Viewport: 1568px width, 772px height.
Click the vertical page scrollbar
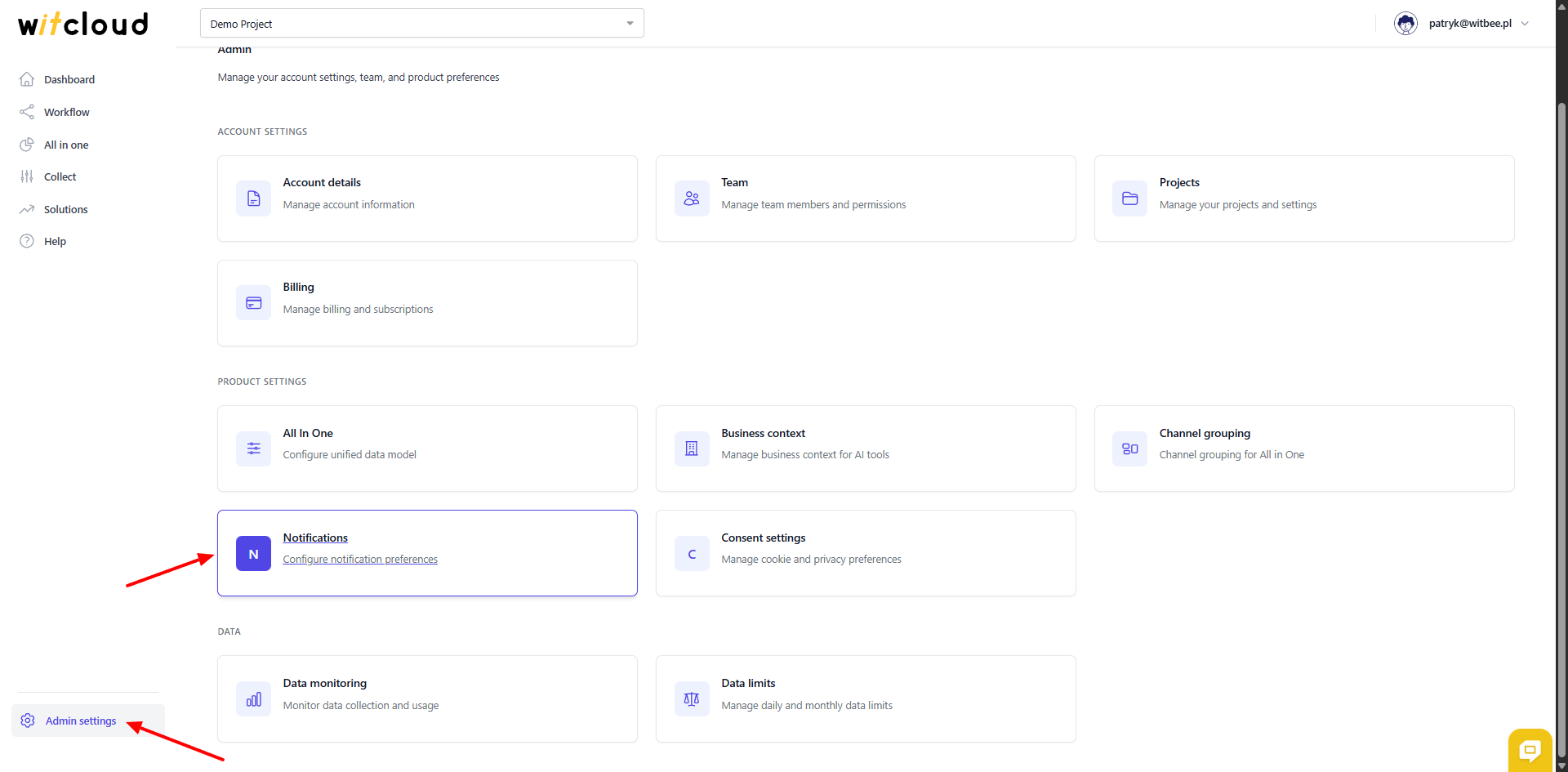[1561, 408]
